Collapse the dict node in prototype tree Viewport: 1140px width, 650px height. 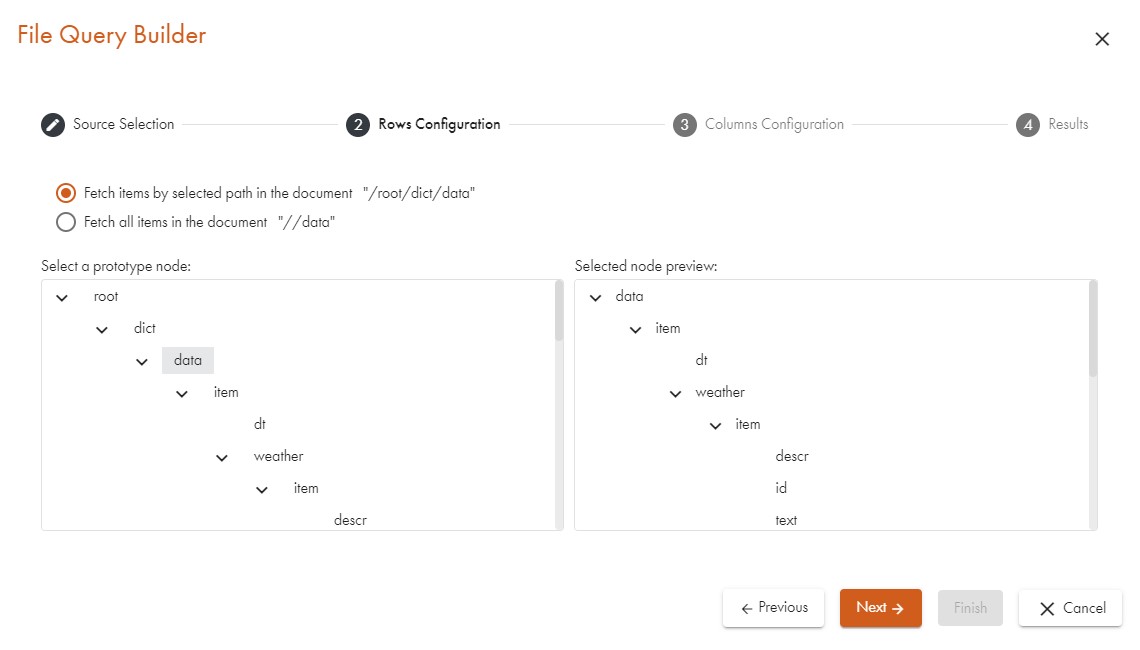point(102,329)
